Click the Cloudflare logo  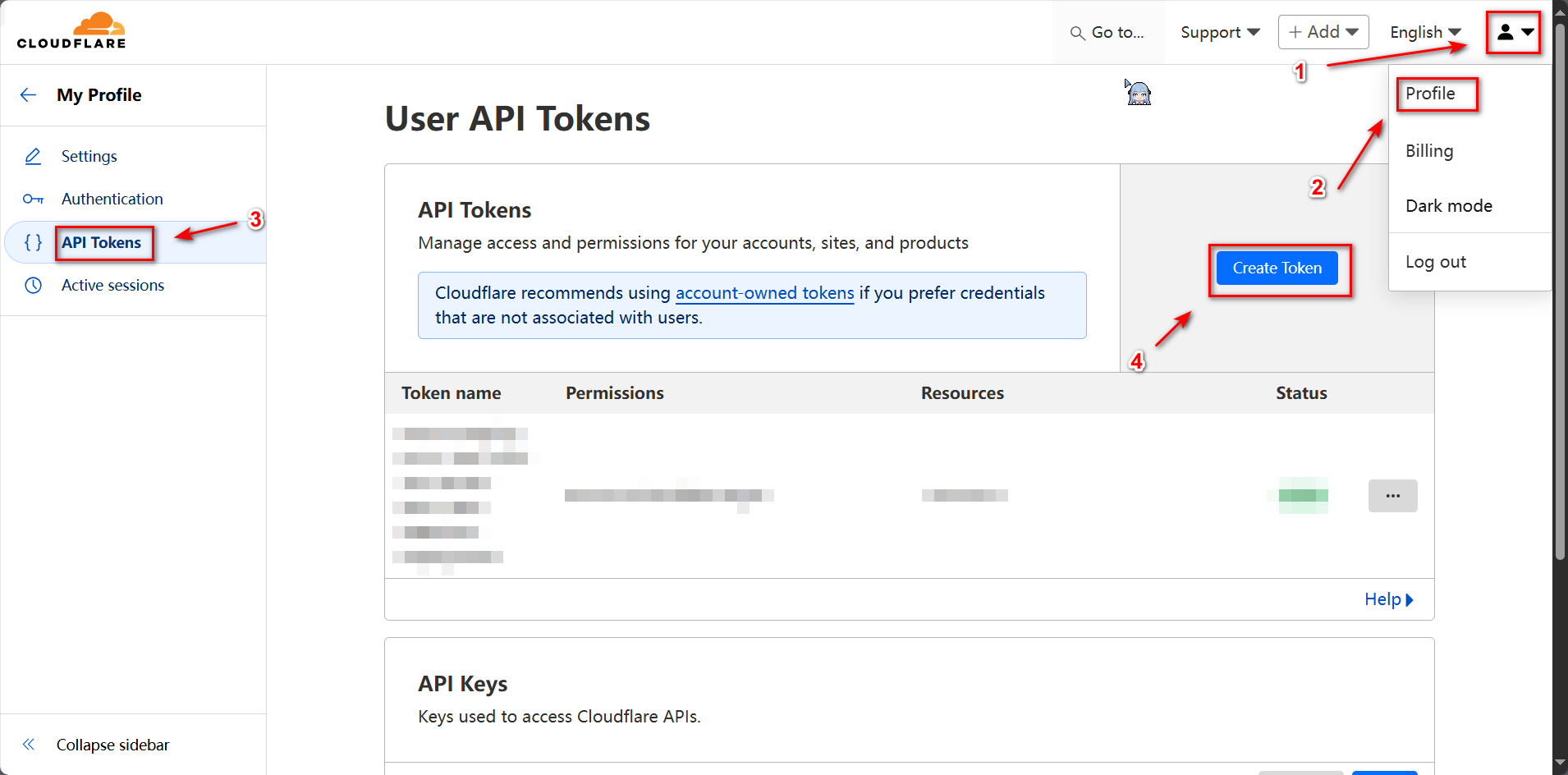(x=71, y=31)
